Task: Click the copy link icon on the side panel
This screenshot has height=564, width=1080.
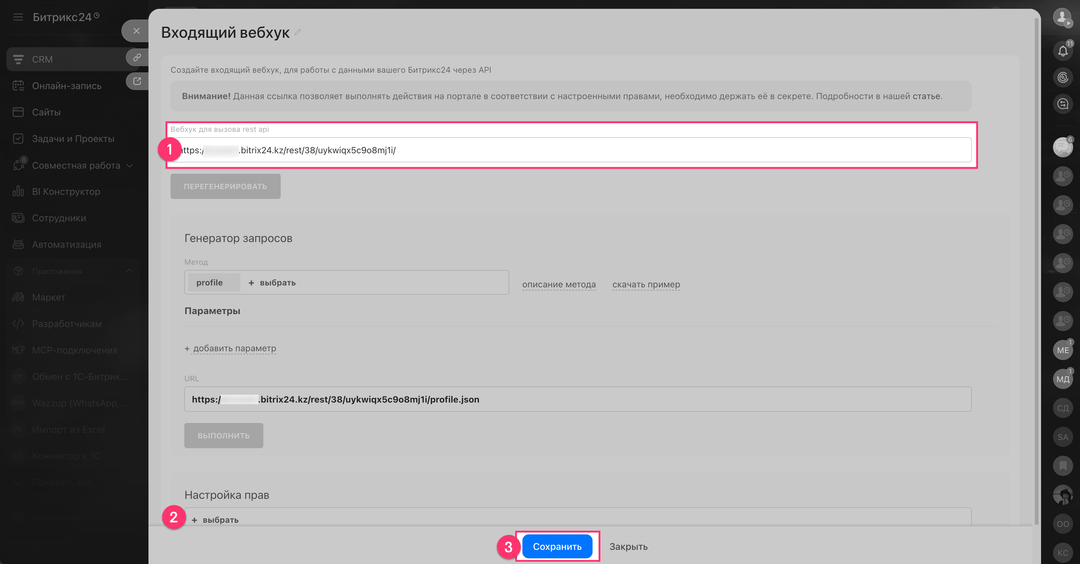Action: (136, 57)
